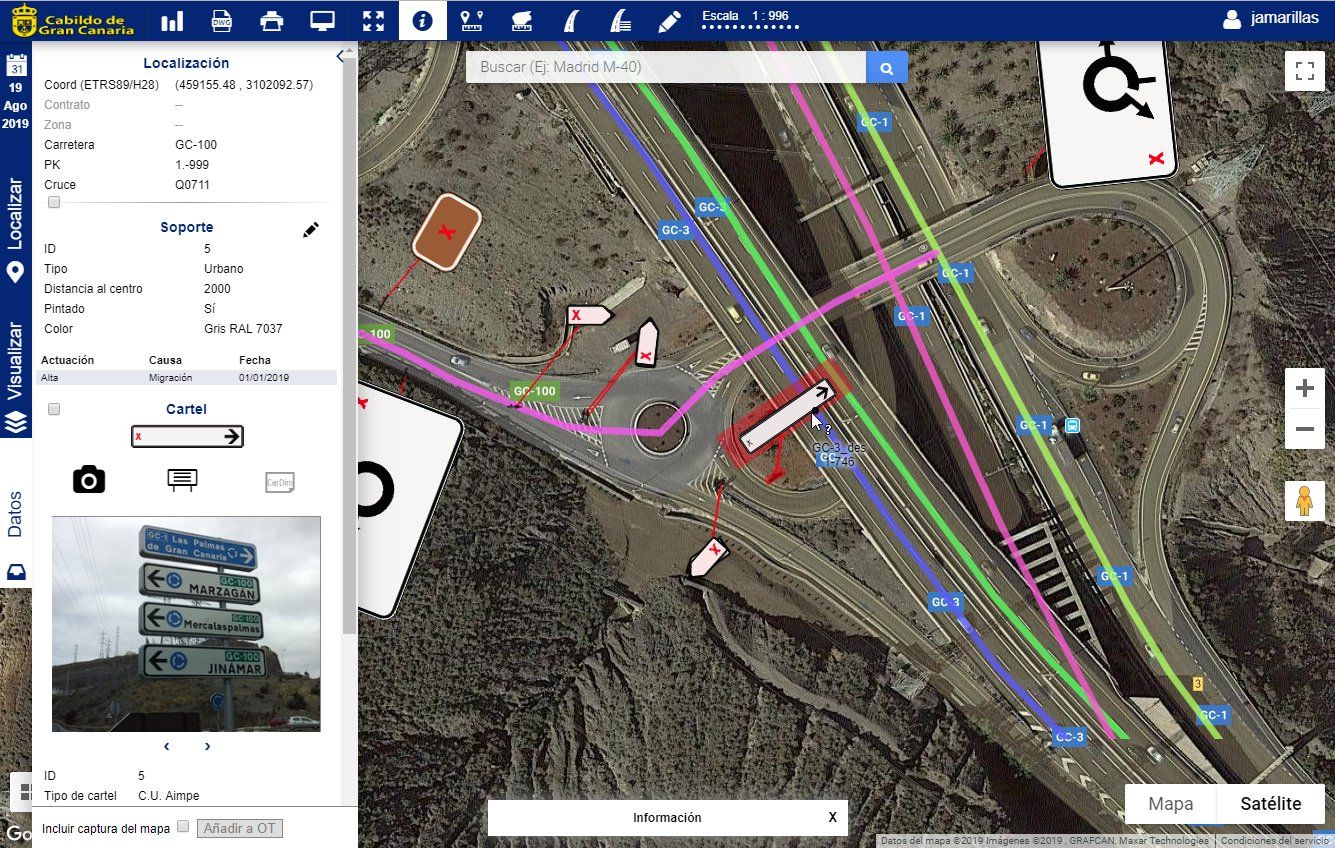Show previous sign photo
Viewport: 1335px width, 848px height.
[x=166, y=746]
